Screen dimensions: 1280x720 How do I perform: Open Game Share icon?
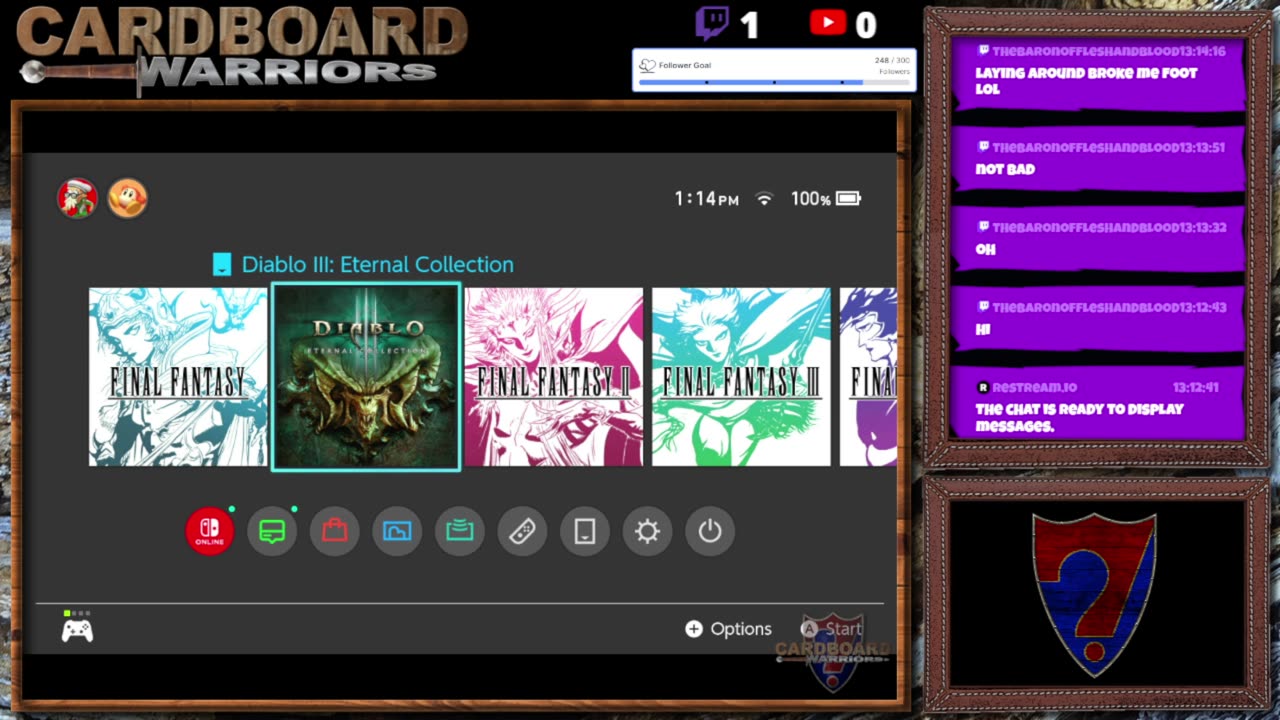(460, 531)
